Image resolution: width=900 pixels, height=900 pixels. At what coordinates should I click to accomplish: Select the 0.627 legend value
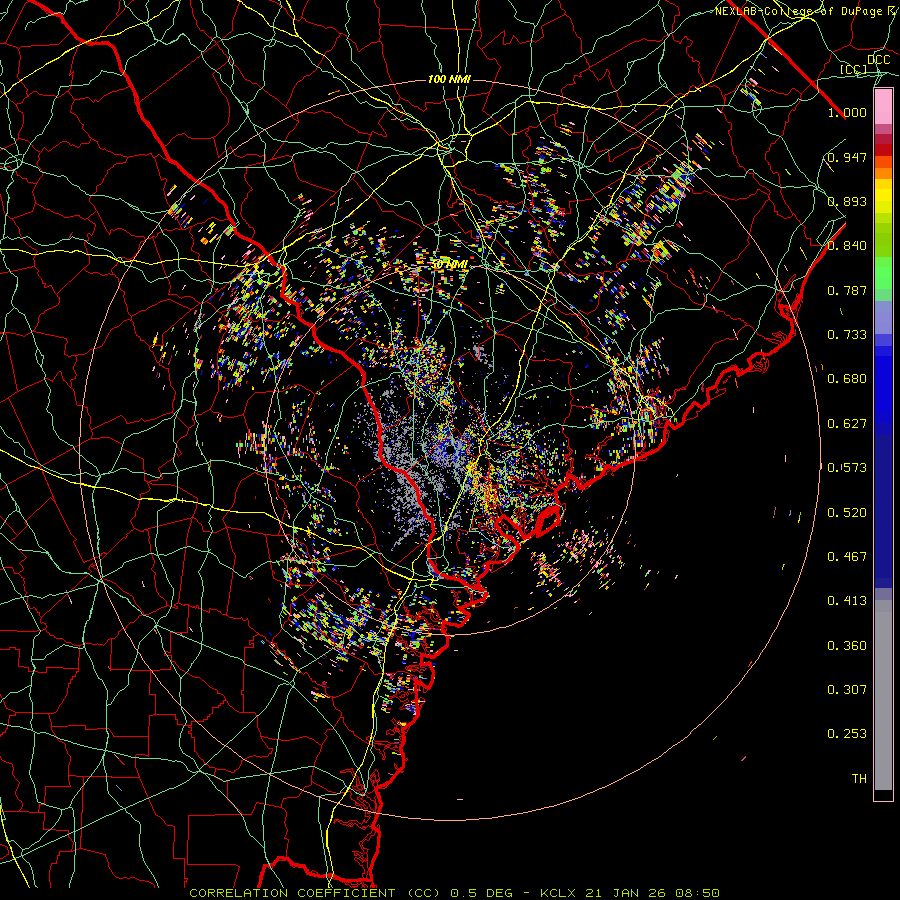point(847,424)
